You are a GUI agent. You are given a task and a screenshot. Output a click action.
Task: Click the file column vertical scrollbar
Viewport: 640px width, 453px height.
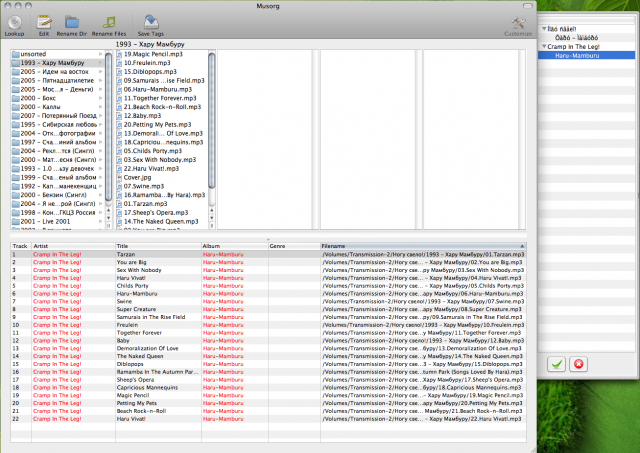pyautogui.click(x=211, y=120)
